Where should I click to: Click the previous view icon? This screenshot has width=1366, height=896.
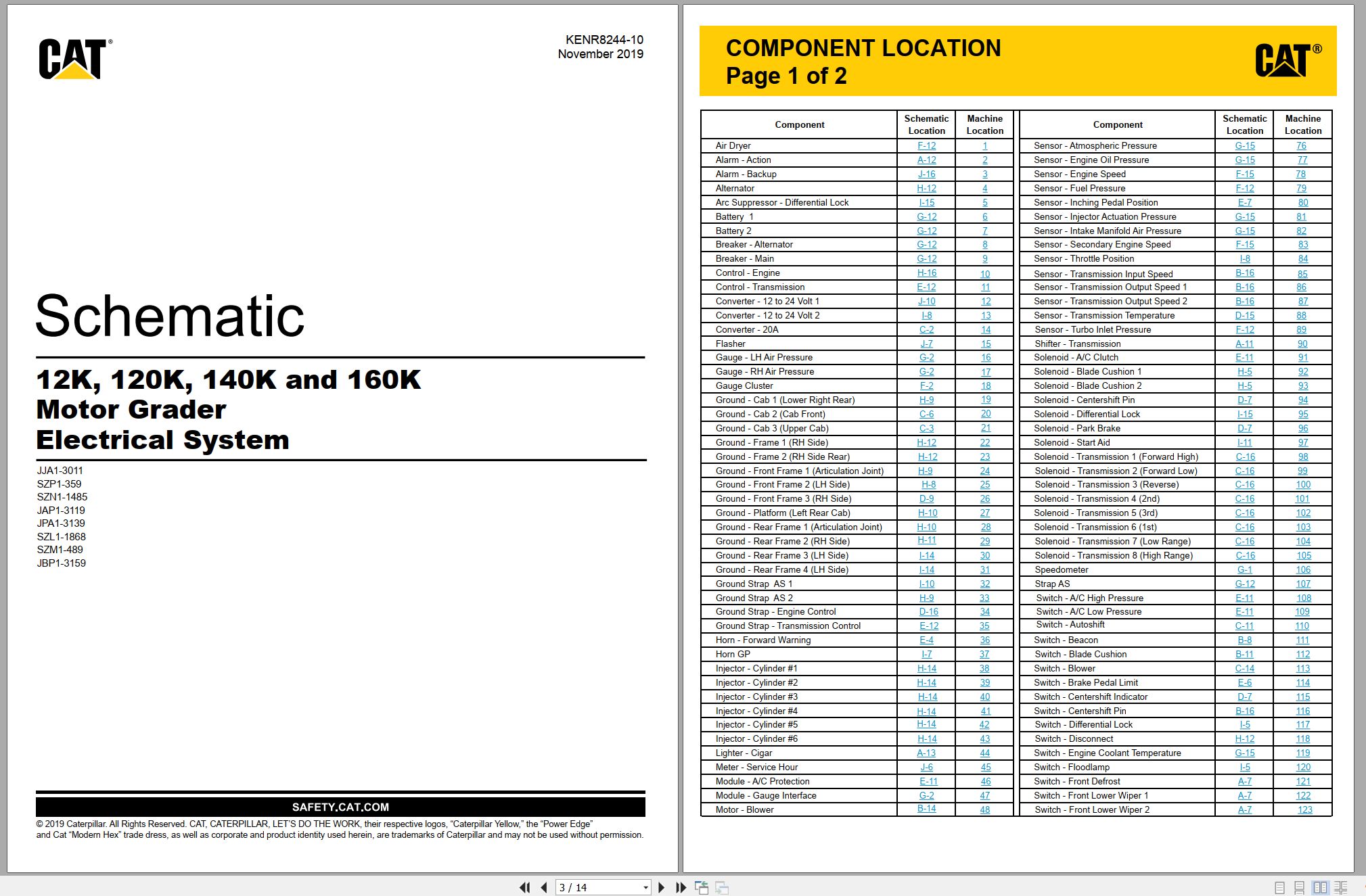click(702, 887)
